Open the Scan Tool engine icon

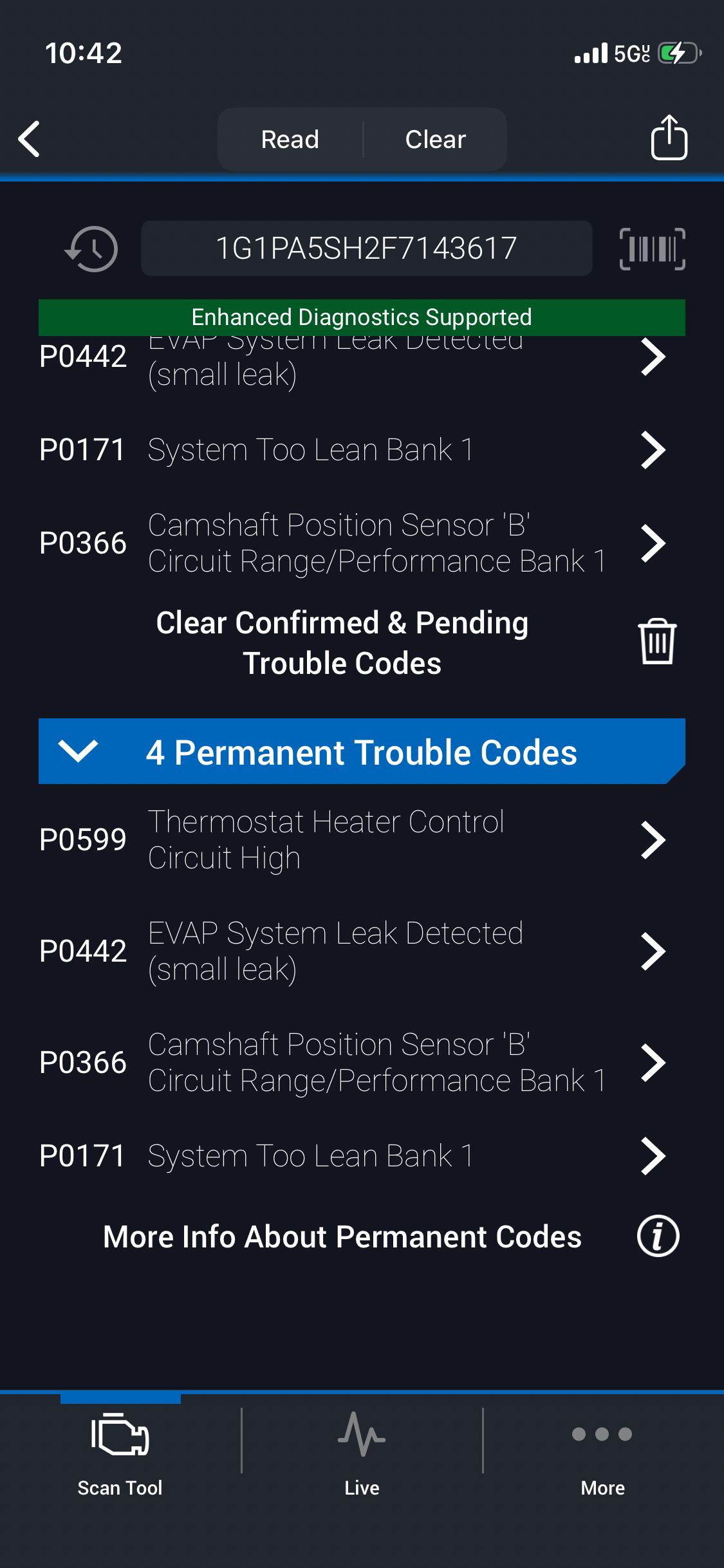click(120, 1435)
